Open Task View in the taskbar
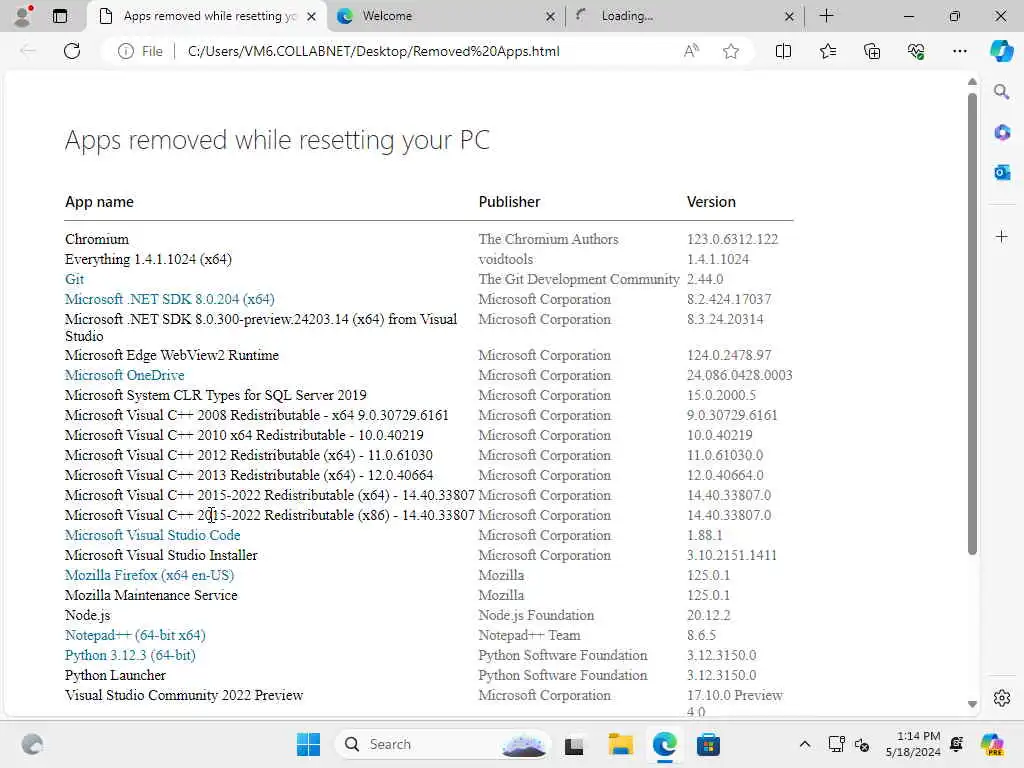The image size is (1024, 768). [x=574, y=744]
